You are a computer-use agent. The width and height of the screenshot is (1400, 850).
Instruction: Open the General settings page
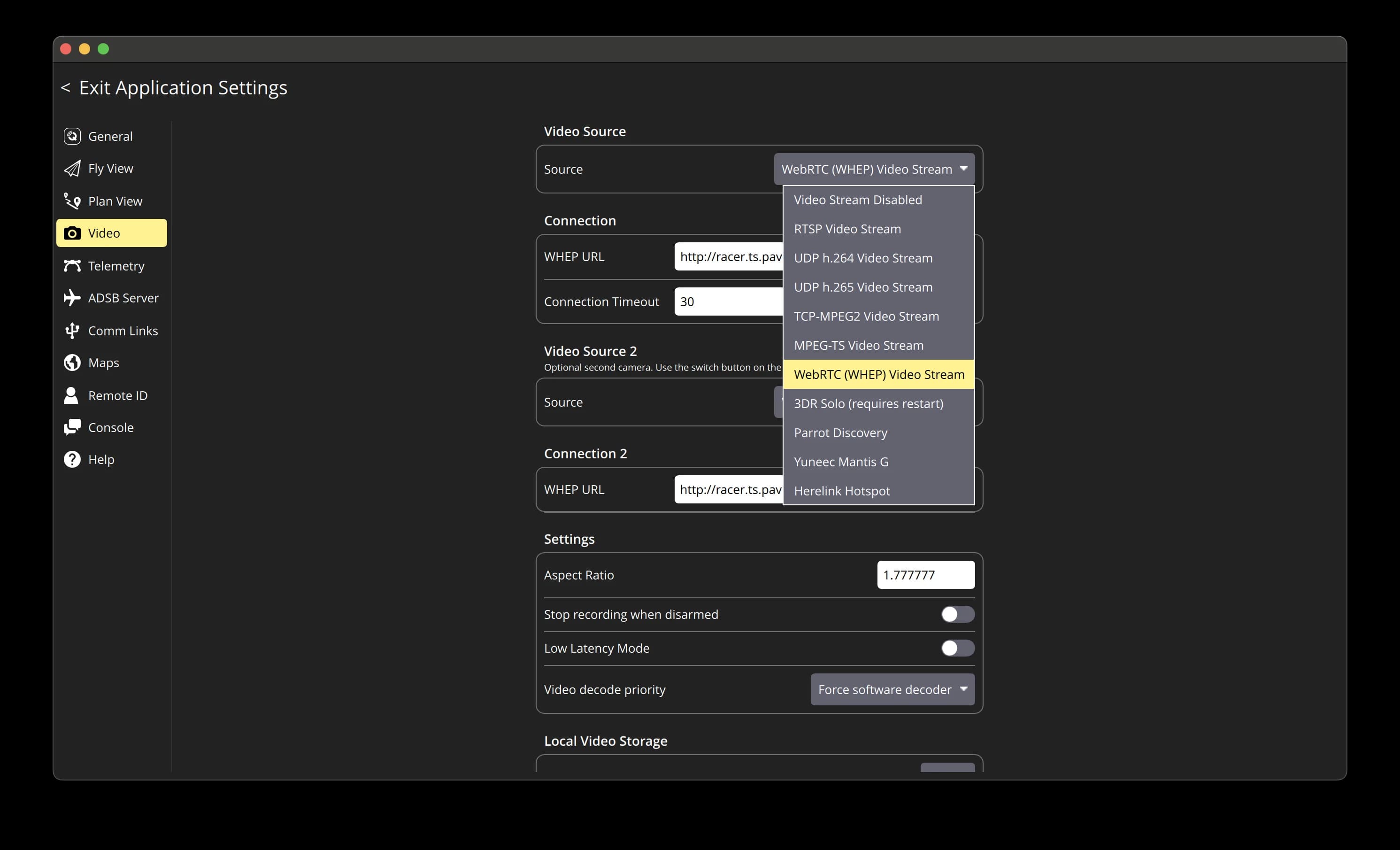click(111, 136)
